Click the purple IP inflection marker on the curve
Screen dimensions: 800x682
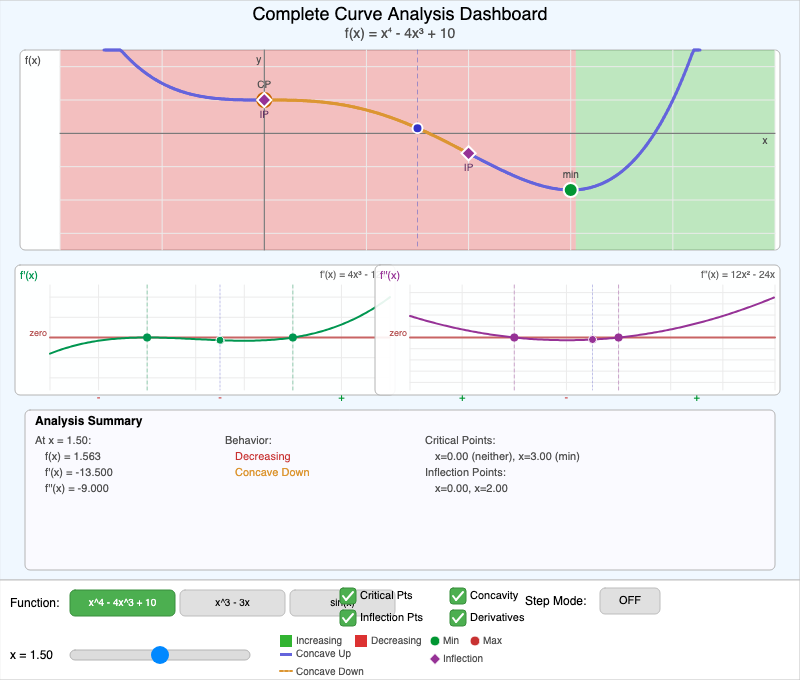[x=468, y=153]
